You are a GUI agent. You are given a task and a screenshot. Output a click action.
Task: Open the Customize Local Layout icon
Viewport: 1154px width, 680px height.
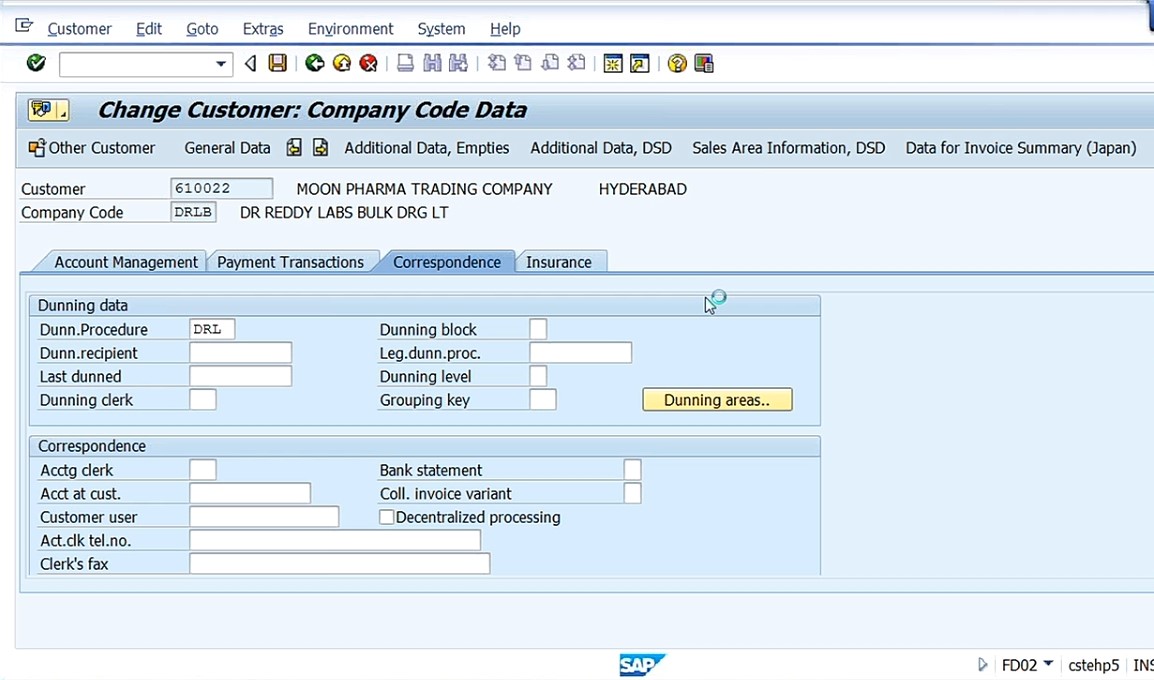coord(704,63)
